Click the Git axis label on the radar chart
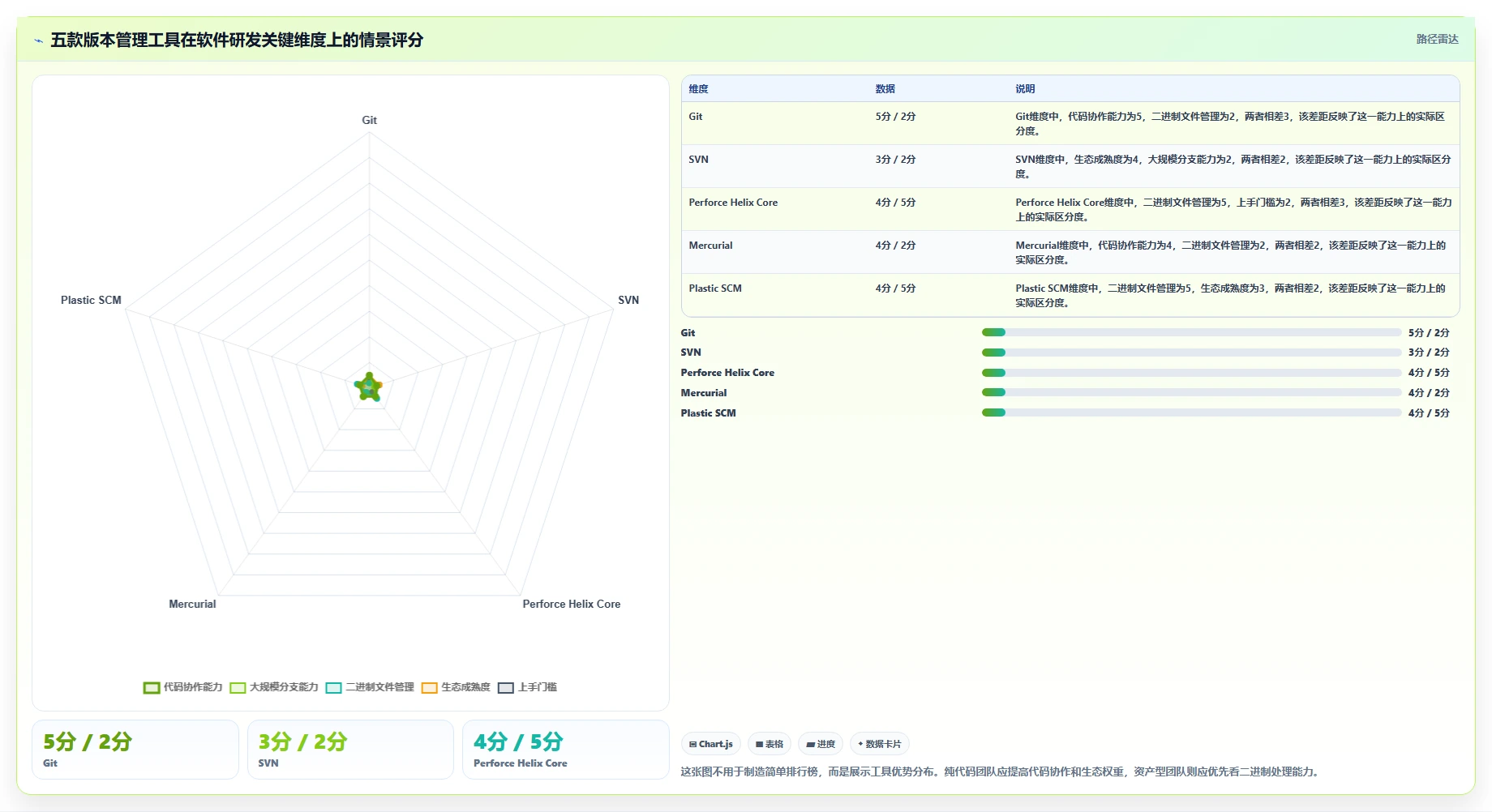This screenshot has height=812, width=1492. (x=369, y=120)
